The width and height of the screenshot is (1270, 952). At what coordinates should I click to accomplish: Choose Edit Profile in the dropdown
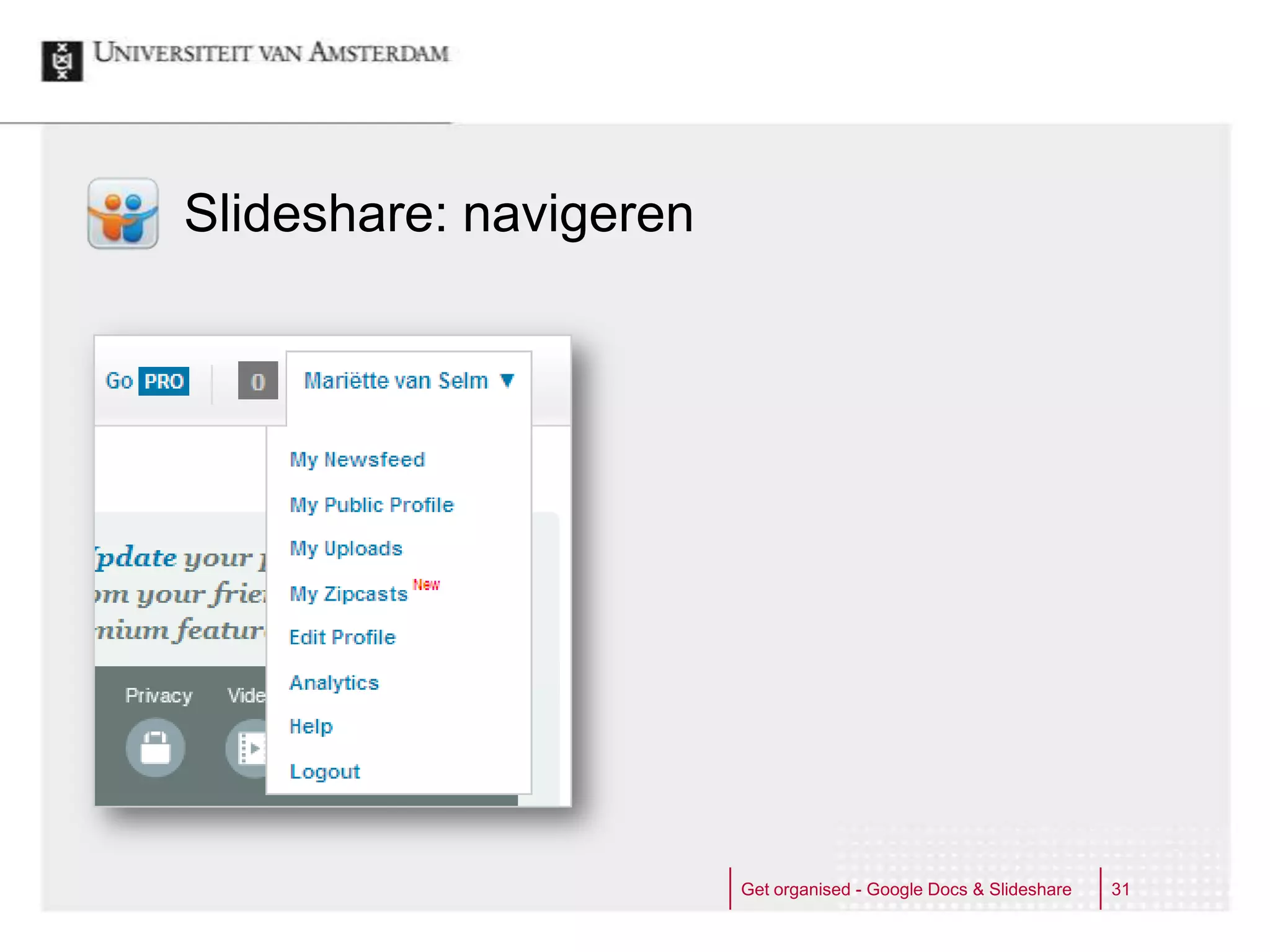pyautogui.click(x=342, y=637)
